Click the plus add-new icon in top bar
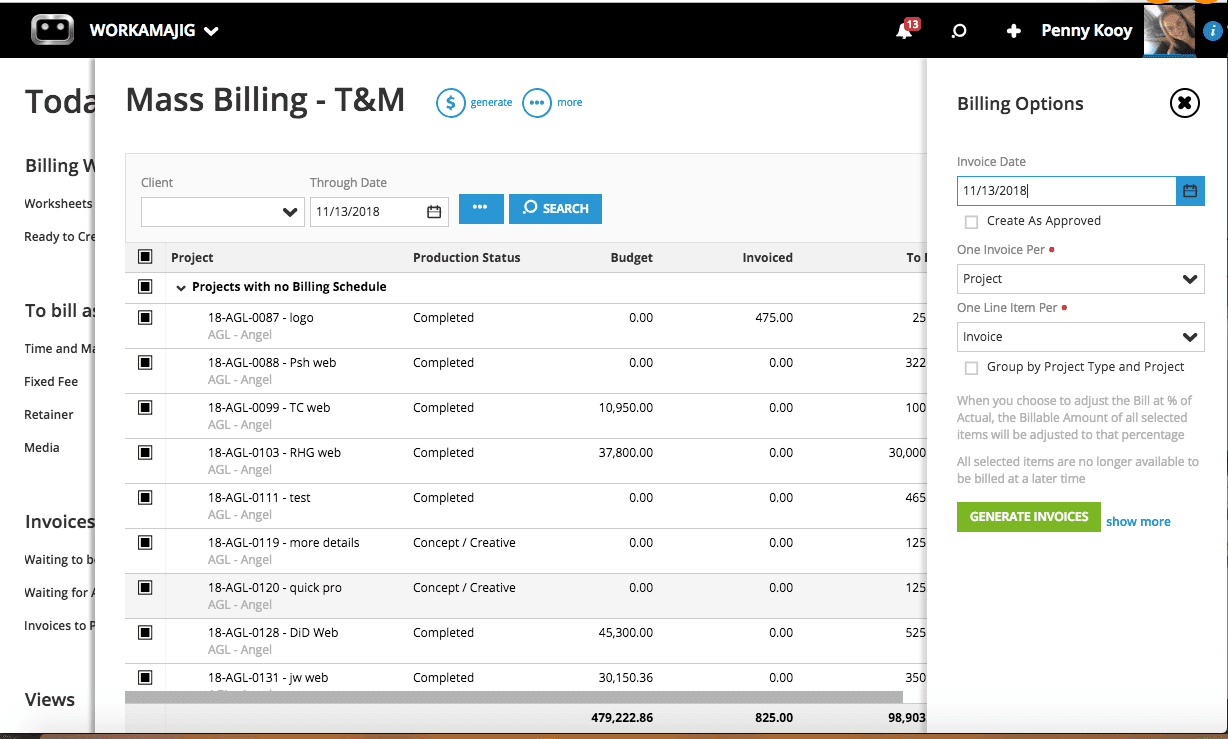 point(1013,31)
